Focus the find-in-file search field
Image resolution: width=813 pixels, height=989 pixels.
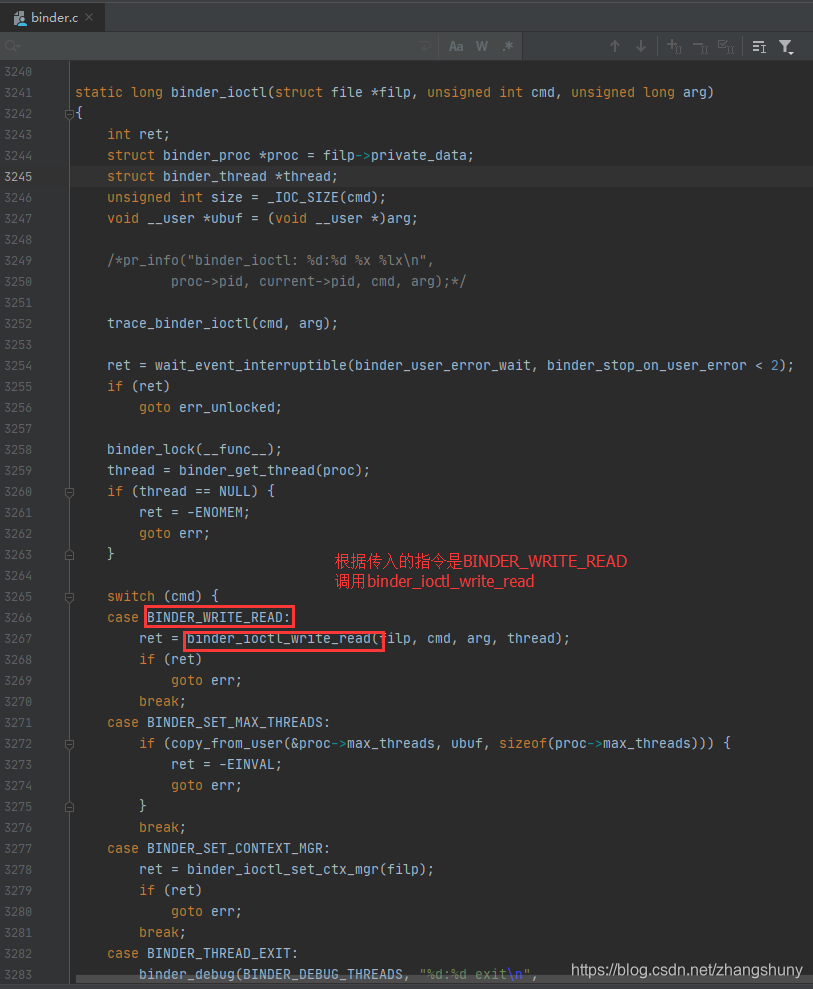point(218,46)
